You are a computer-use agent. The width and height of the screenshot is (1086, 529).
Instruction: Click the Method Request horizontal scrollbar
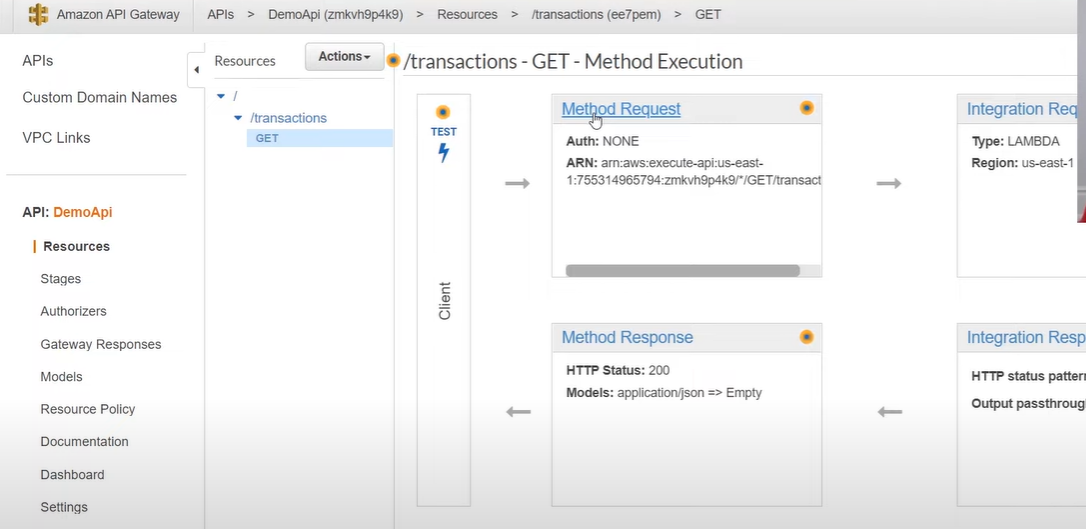coord(682,271)
